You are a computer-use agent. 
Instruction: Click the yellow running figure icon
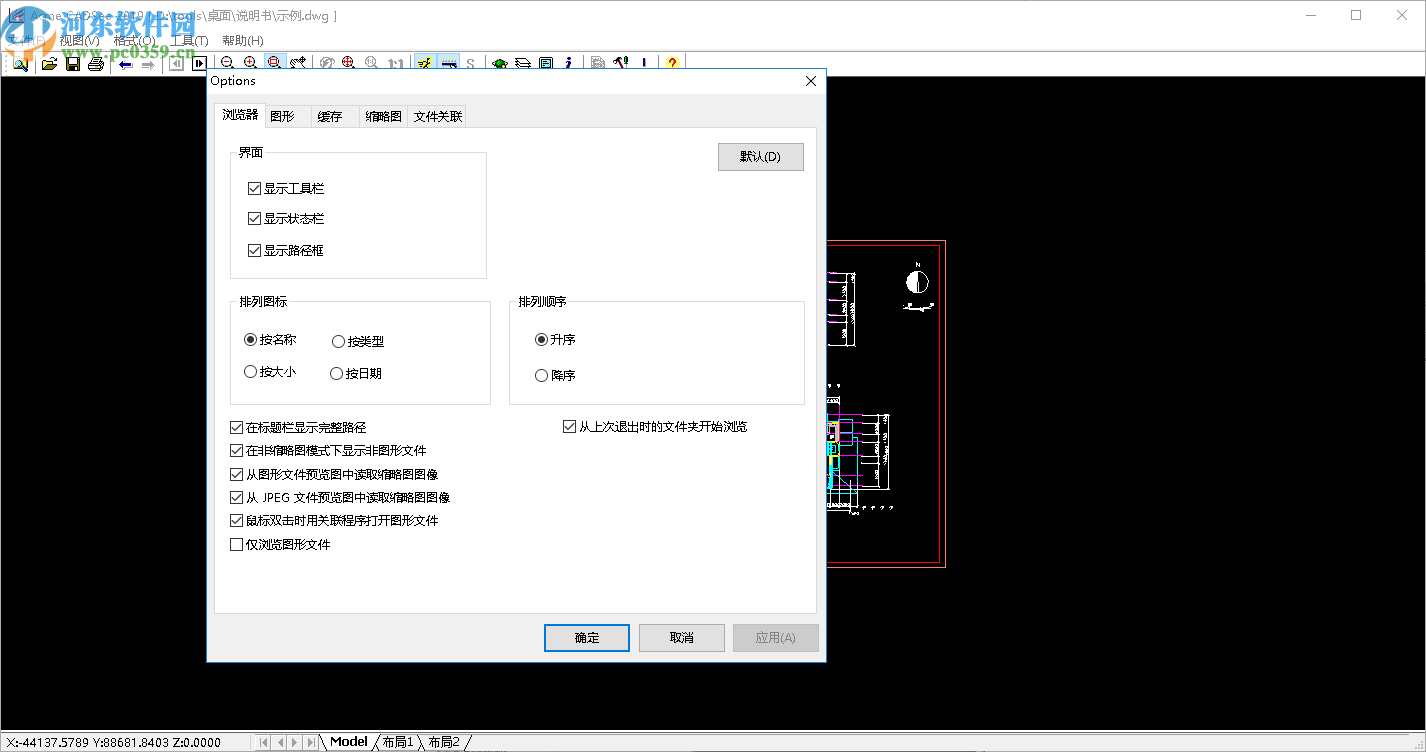426,63
